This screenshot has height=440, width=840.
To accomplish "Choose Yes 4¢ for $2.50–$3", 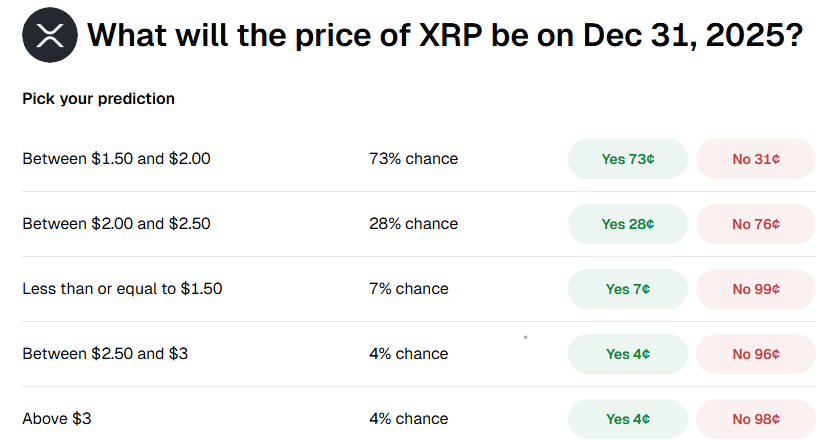I will tap(628, 354).
